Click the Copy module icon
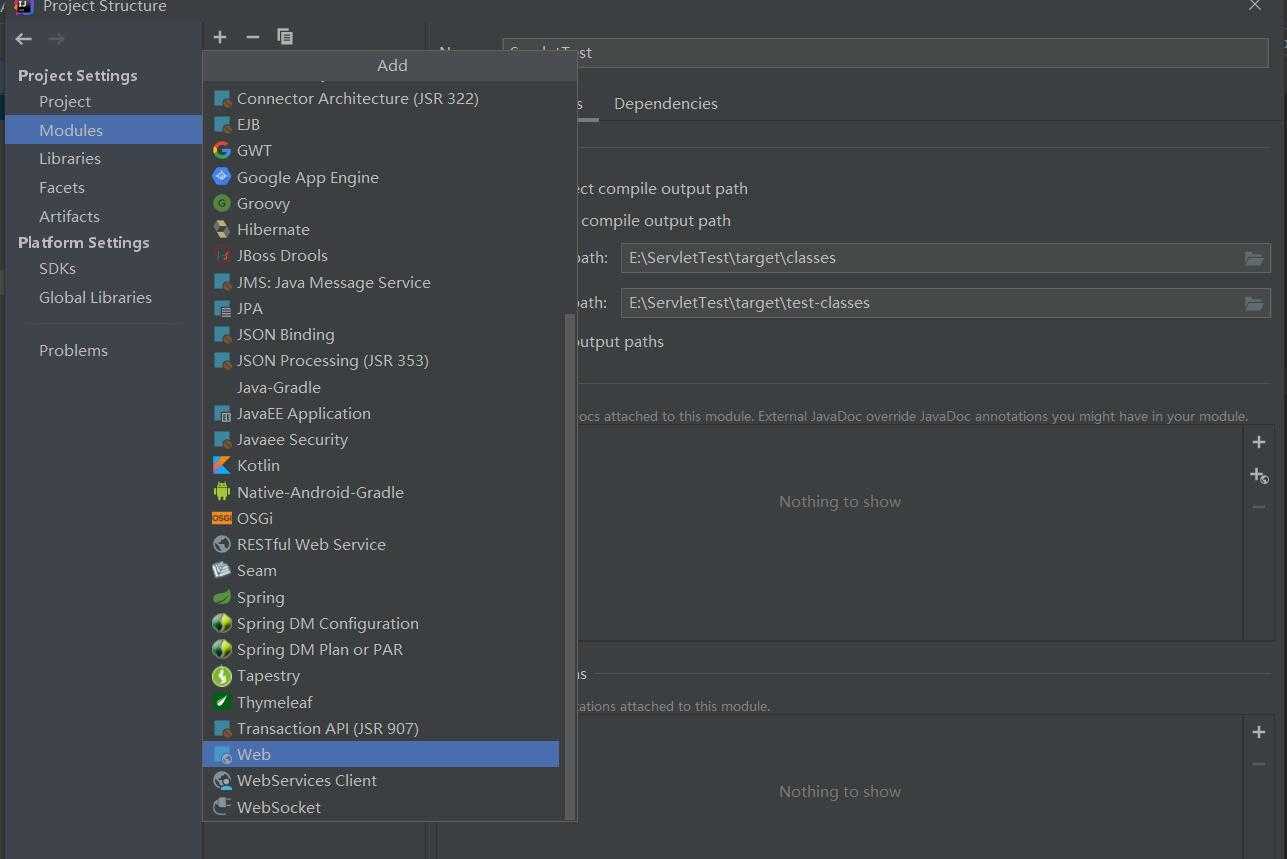1287x859 pixels. (285, 37)
